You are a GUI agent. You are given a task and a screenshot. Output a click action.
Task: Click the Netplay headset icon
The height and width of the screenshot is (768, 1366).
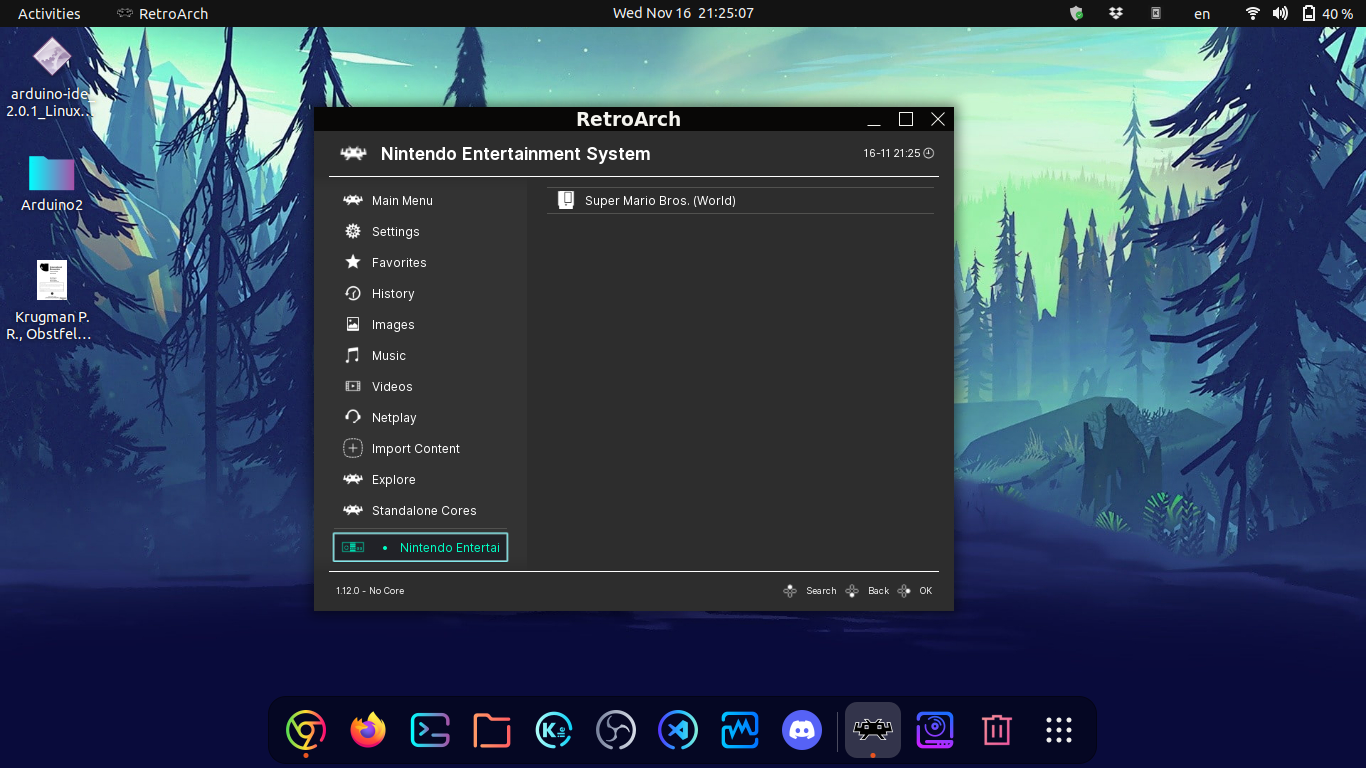353,418
